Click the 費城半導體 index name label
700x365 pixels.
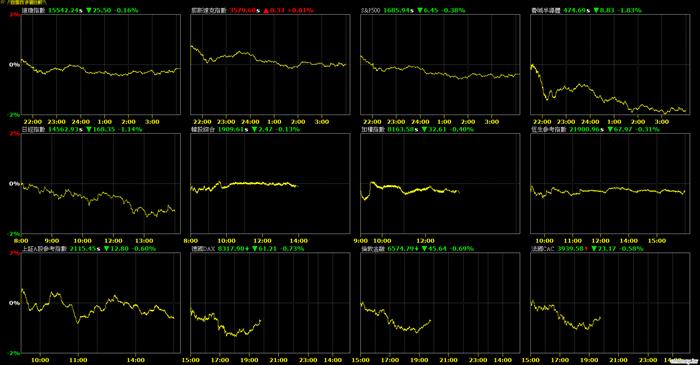coord(546,10)
